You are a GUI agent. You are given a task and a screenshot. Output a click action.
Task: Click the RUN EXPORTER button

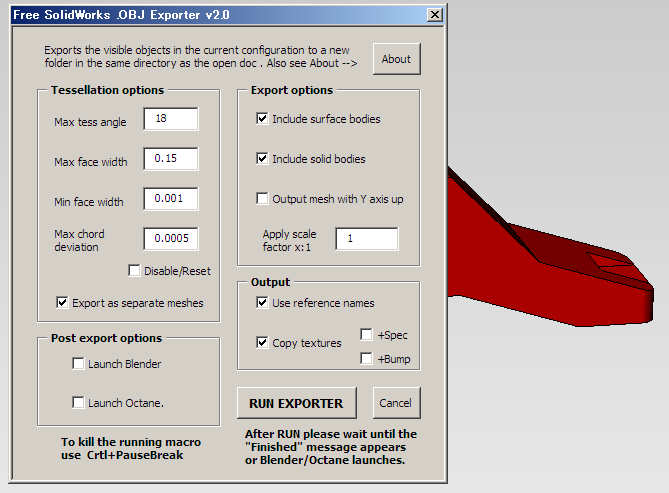pyautogui.click(x=296, y=403)
